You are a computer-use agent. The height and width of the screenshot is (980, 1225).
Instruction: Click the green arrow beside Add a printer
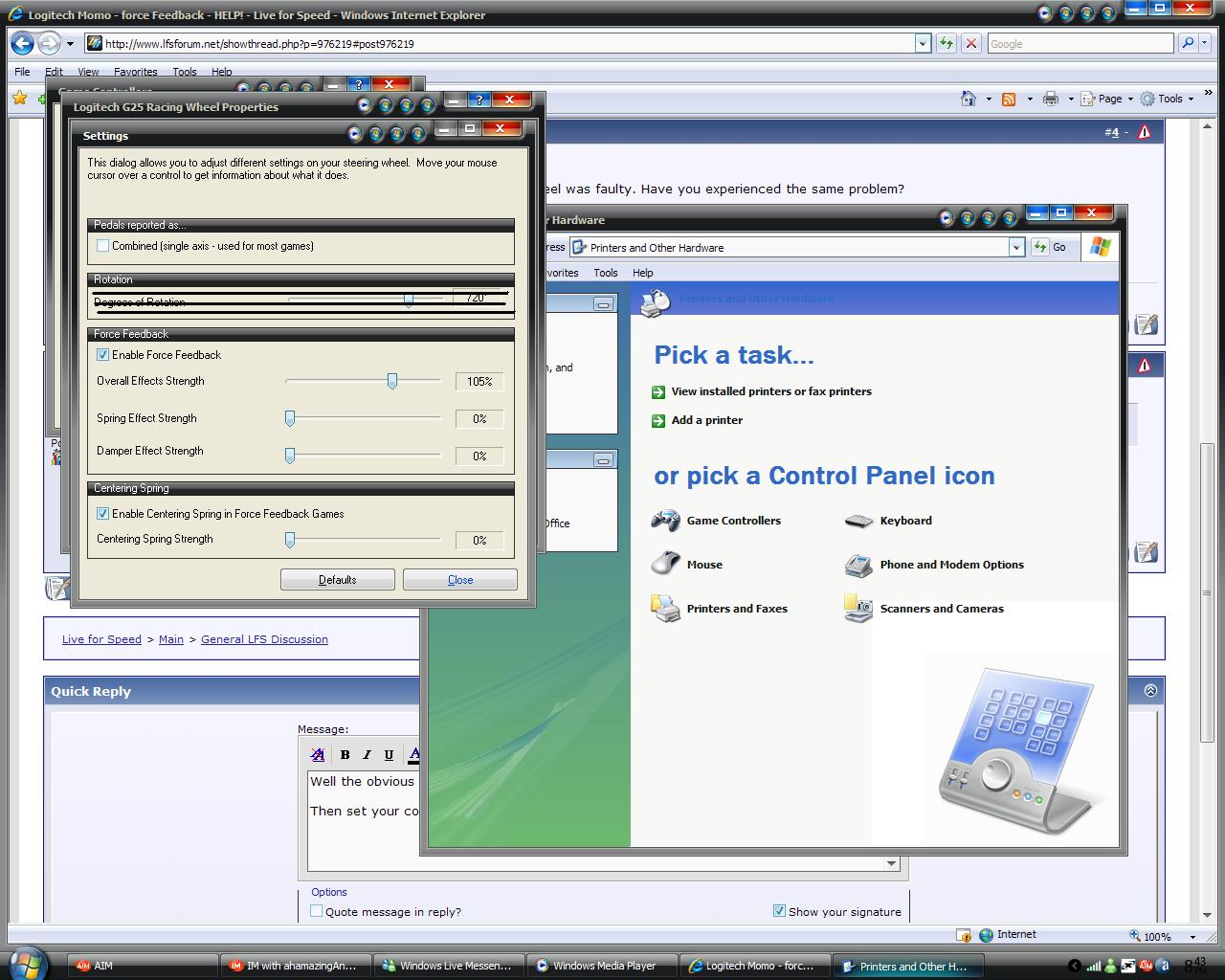pos(658,420)
